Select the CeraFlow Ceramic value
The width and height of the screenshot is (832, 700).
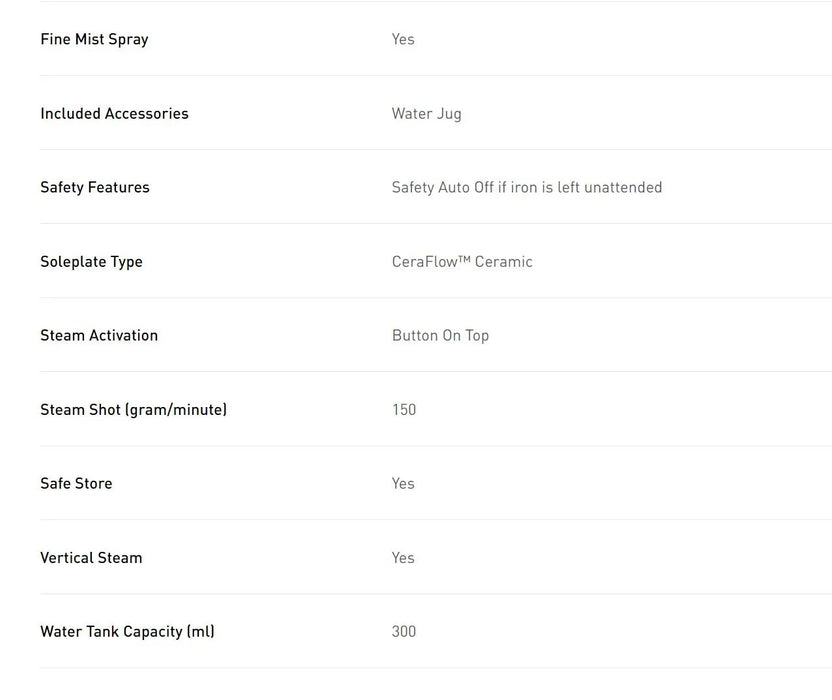pos(462,261)
